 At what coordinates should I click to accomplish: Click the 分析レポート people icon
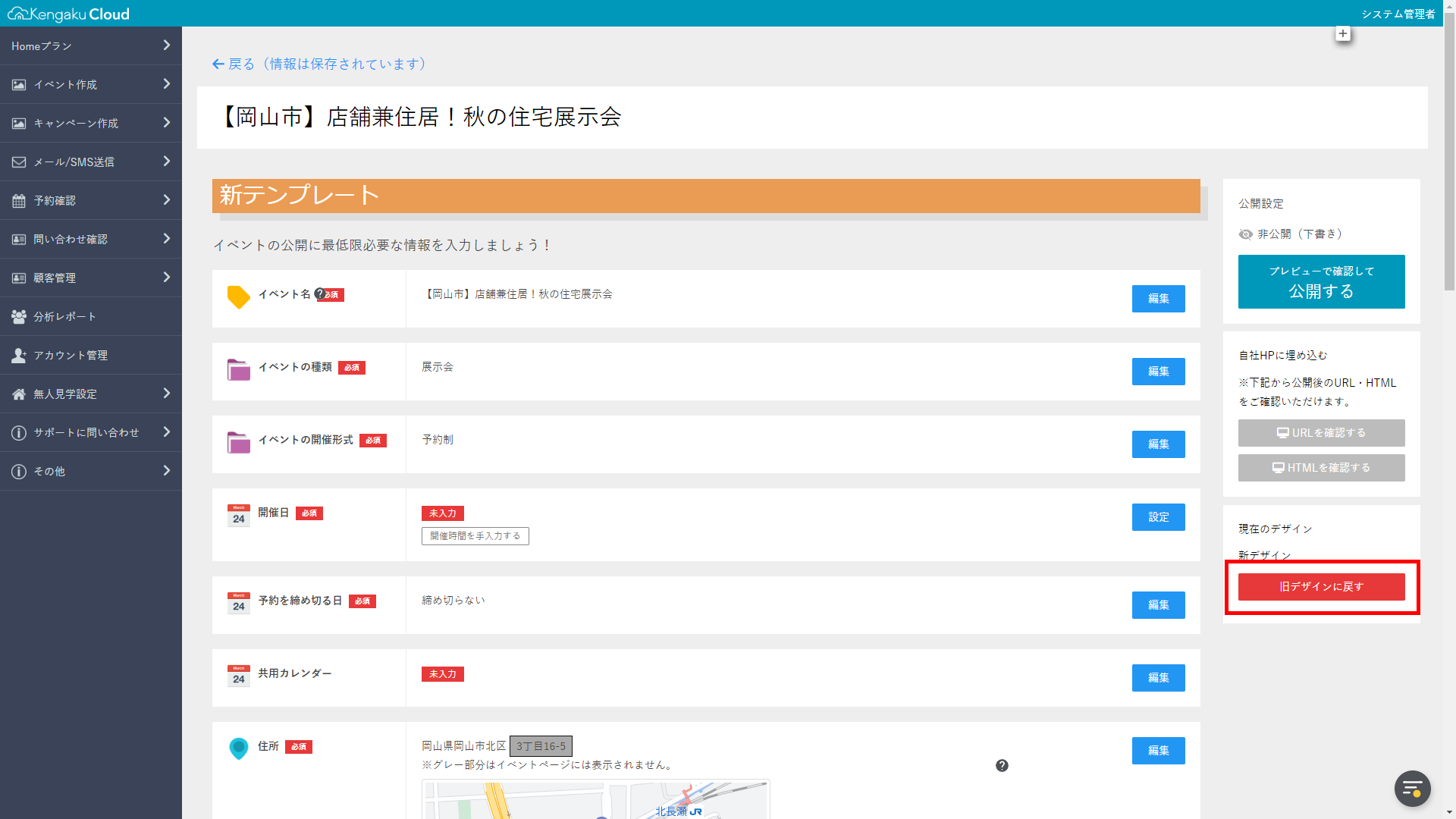[19, 317]
